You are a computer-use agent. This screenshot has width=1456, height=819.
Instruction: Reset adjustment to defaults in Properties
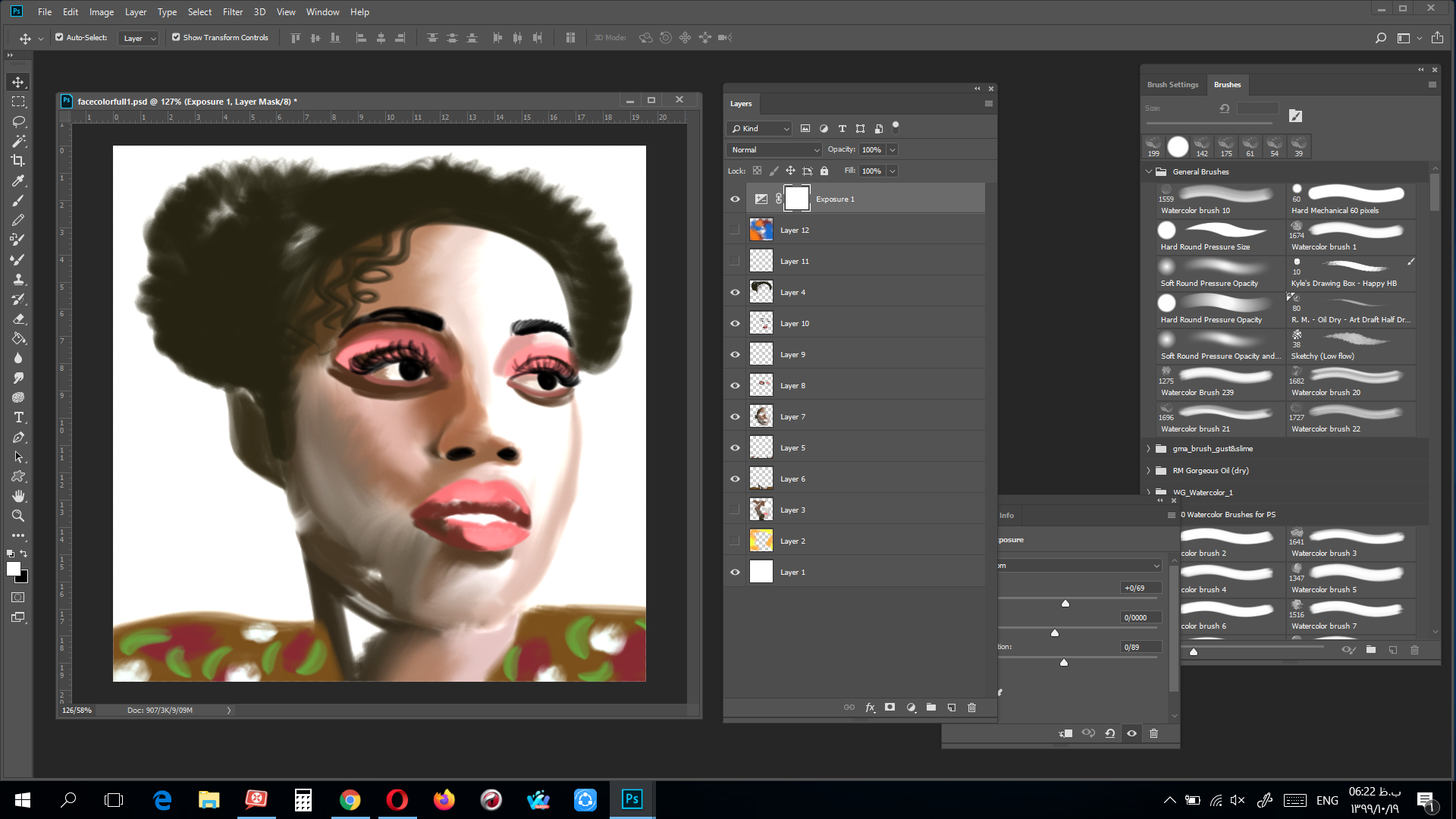click(x=1110, y=733)
